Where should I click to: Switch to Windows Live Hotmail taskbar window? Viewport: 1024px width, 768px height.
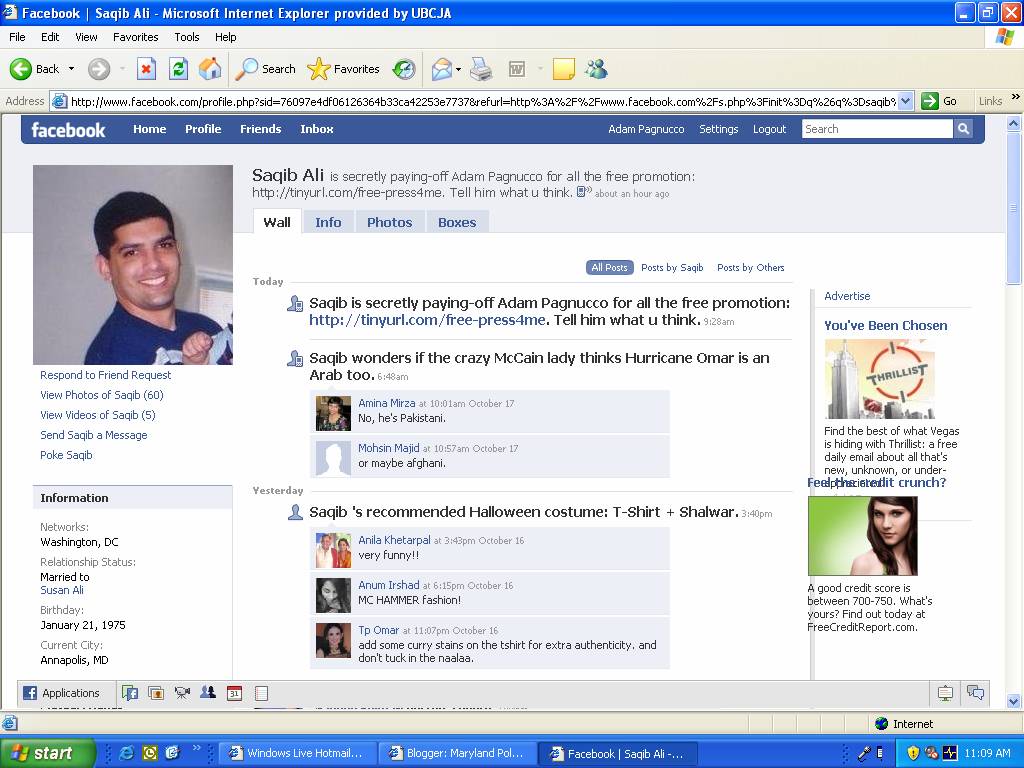tap(297, 753)
